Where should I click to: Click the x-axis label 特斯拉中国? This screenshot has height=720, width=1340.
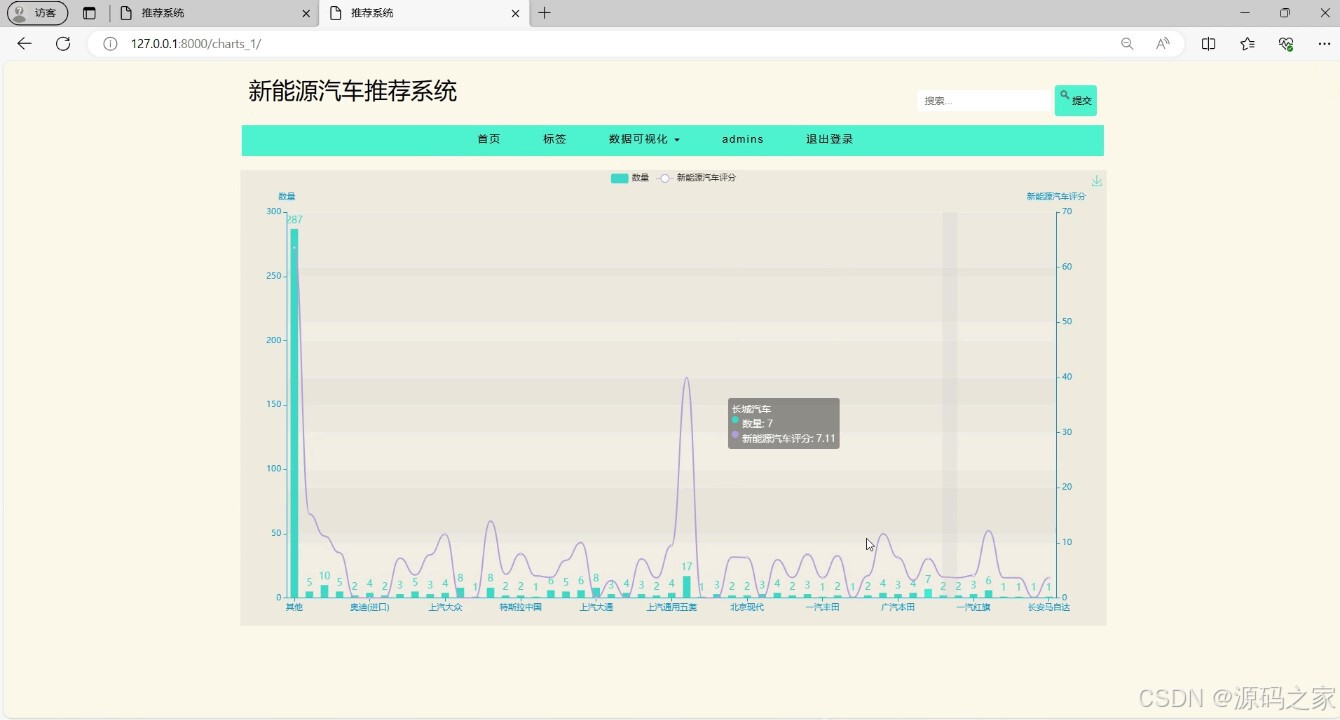(521, 607)
